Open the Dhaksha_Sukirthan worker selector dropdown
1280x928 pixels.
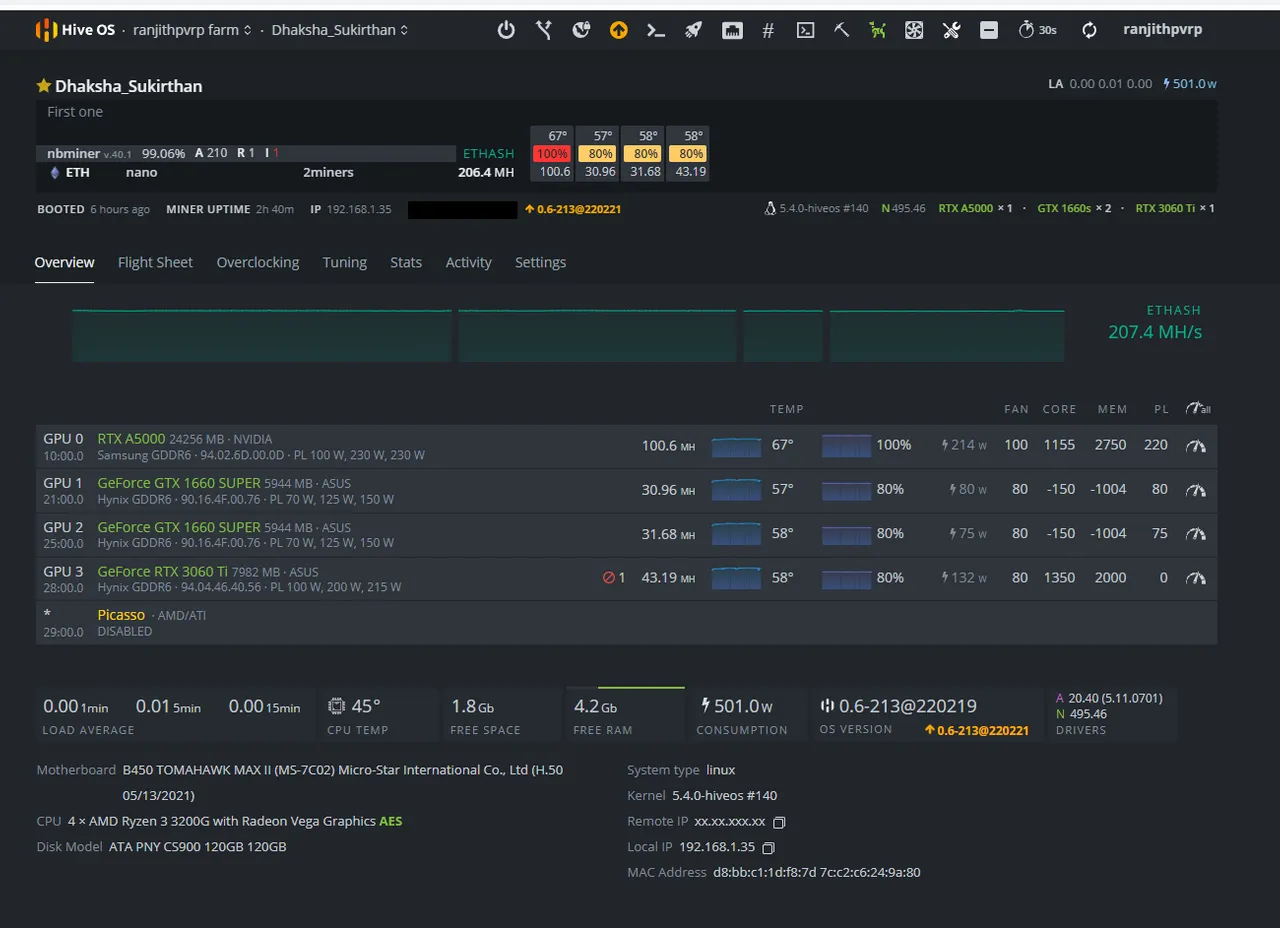click(340, 30)
